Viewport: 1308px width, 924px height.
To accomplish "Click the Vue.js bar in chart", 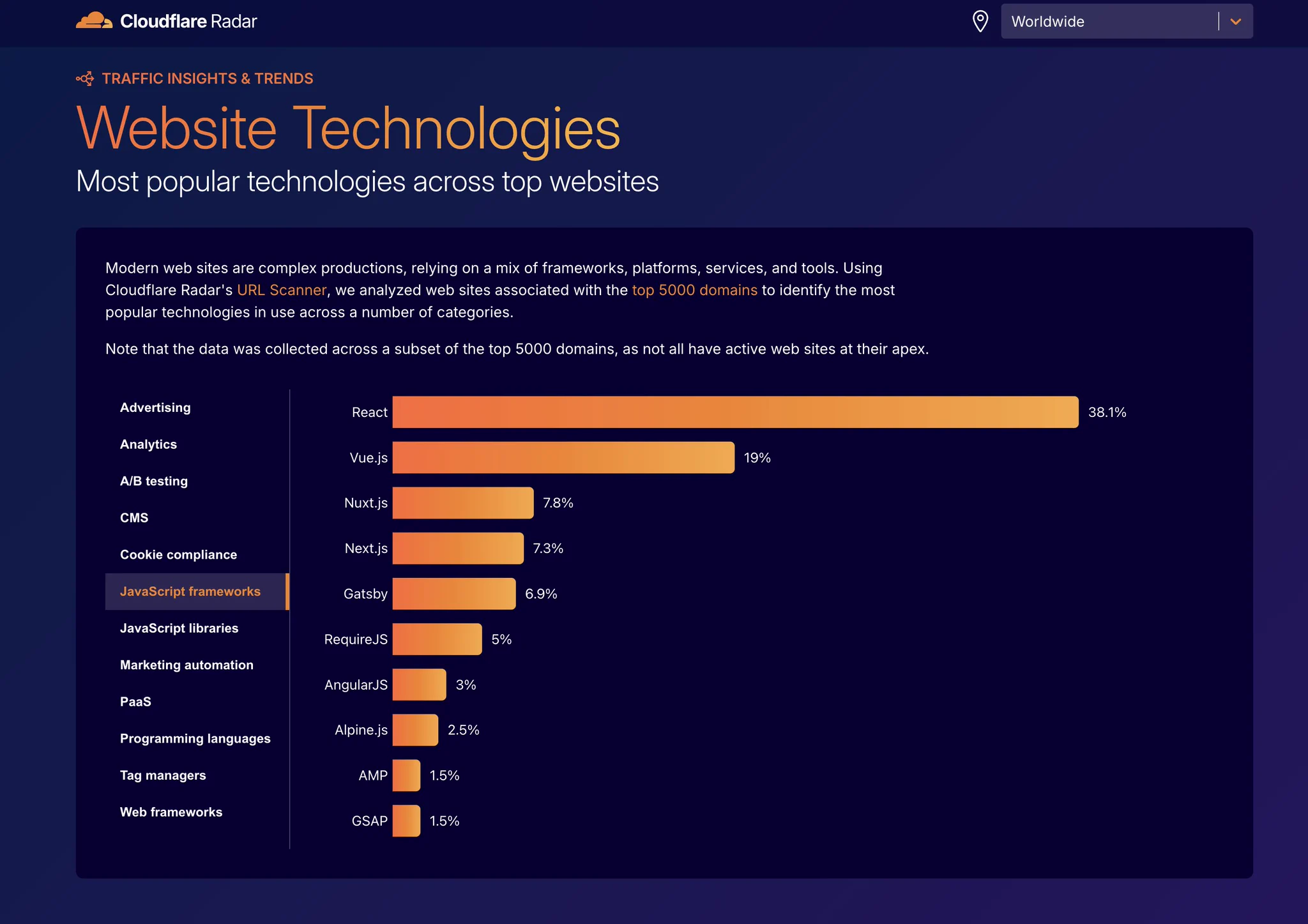I will click(x=563, y=457).
